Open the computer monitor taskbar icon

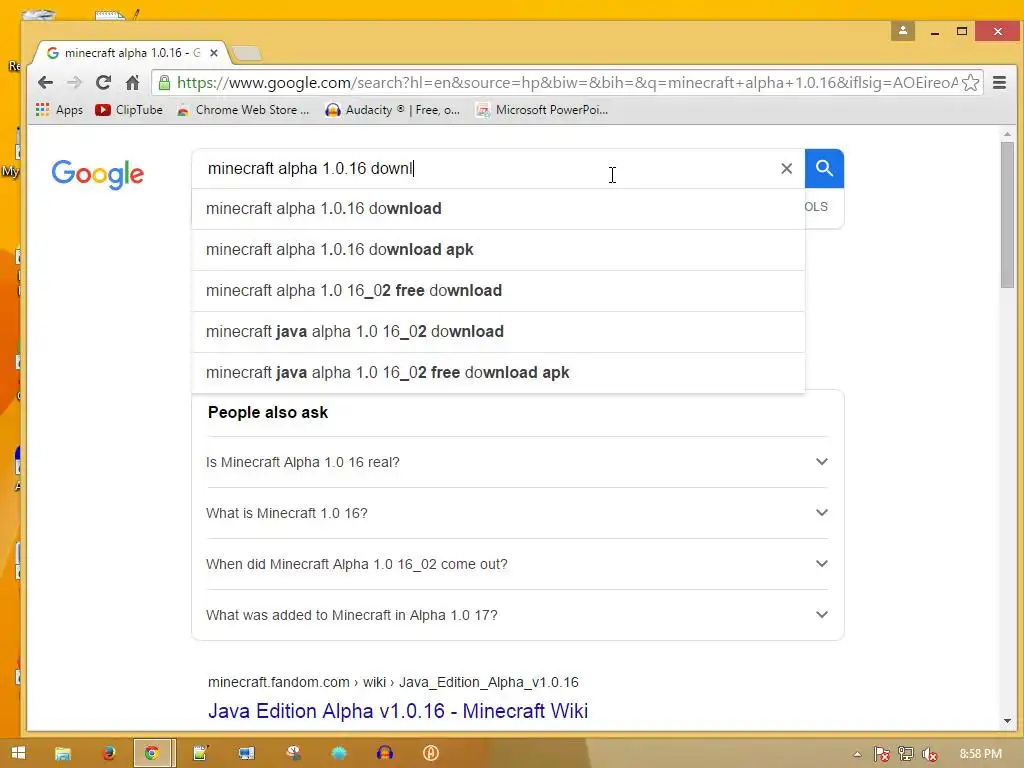coord(246,753)
